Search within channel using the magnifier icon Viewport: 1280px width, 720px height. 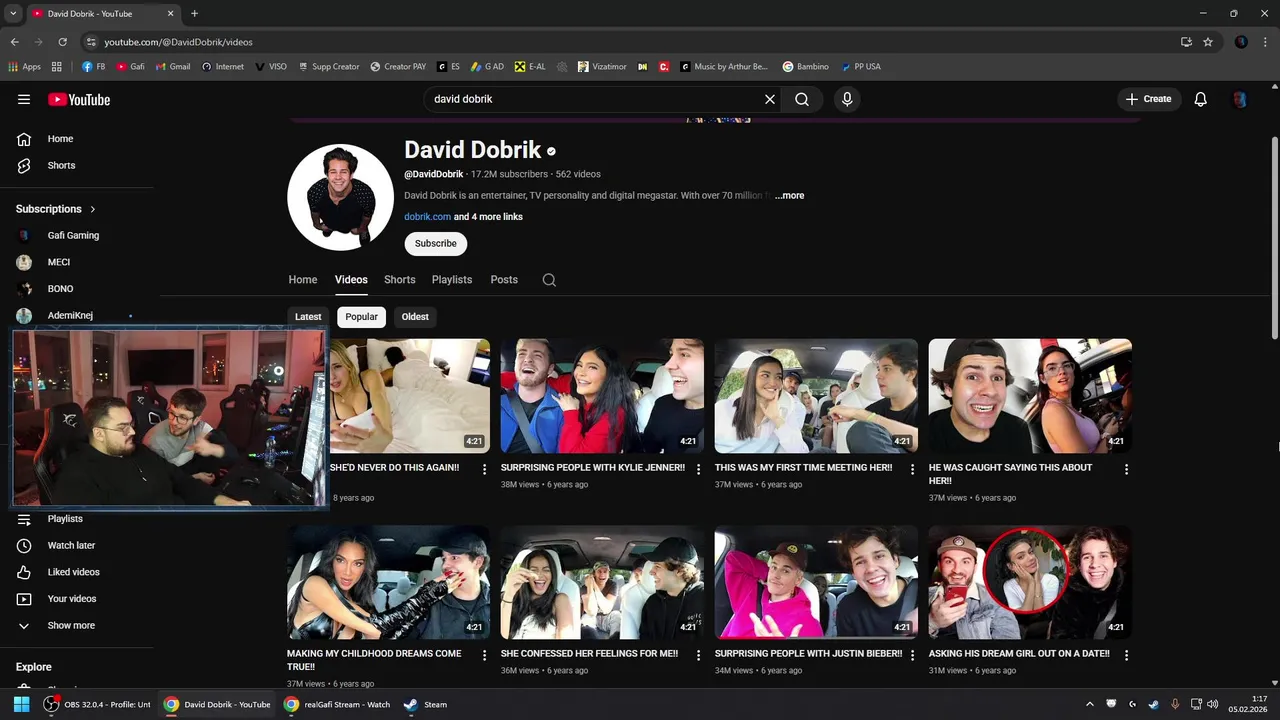(549, 280)
